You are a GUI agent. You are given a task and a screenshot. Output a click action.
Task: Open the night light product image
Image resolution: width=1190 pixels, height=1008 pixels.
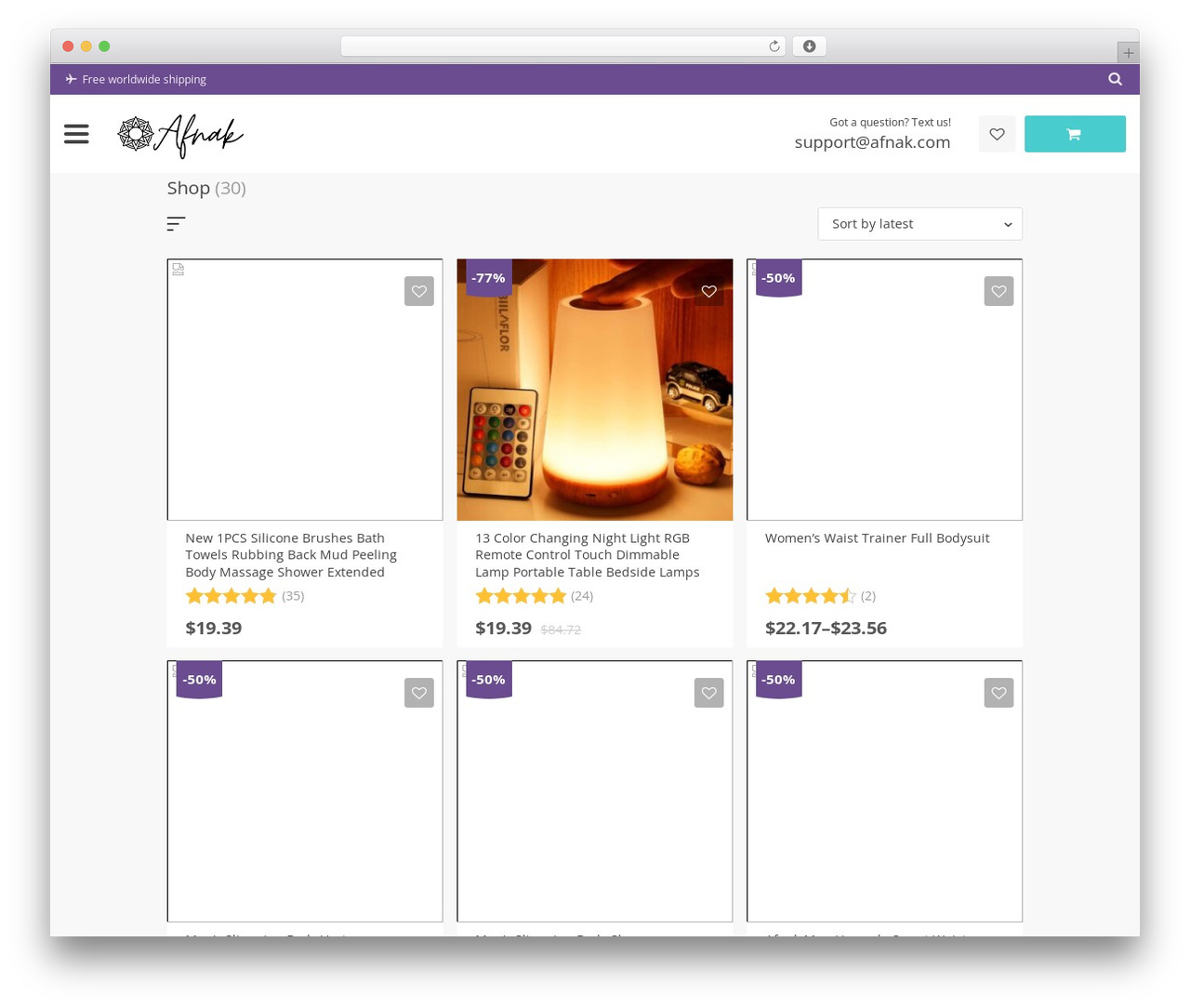coord(595,390)
